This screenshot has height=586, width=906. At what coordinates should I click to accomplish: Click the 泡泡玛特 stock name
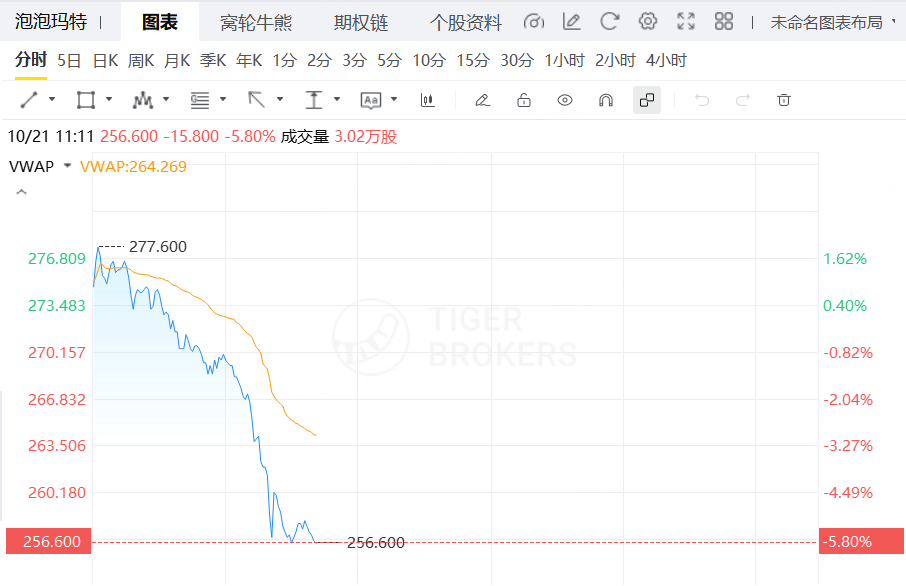pos(51,22)
